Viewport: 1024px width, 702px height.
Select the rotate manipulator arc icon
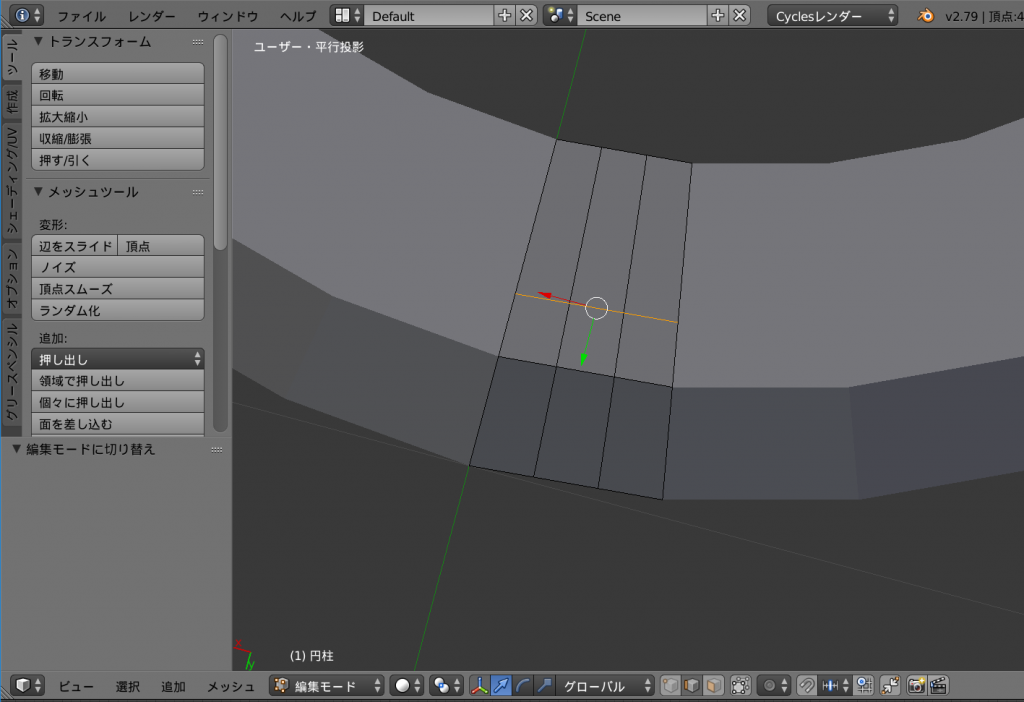[522, 686]
